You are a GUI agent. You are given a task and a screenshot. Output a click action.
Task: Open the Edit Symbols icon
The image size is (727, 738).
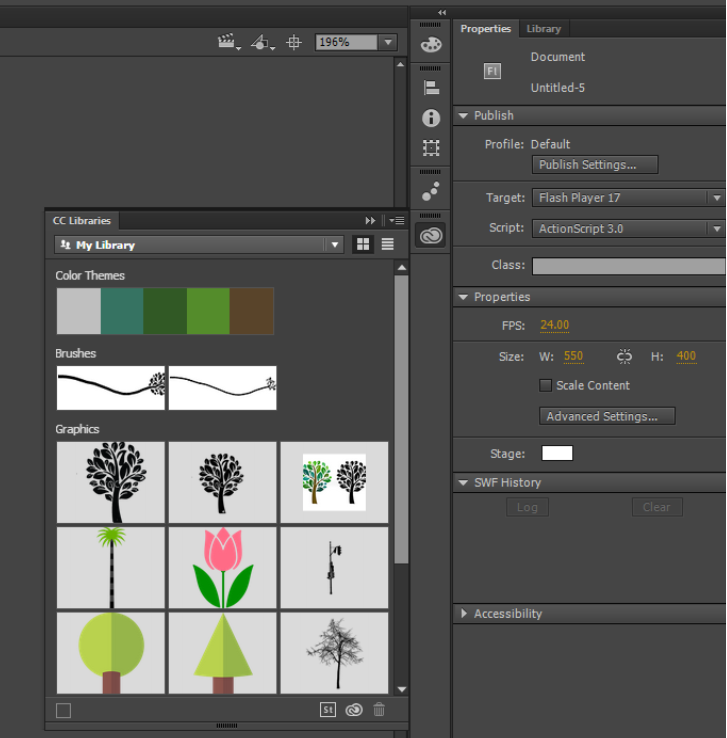click(262, 42)
